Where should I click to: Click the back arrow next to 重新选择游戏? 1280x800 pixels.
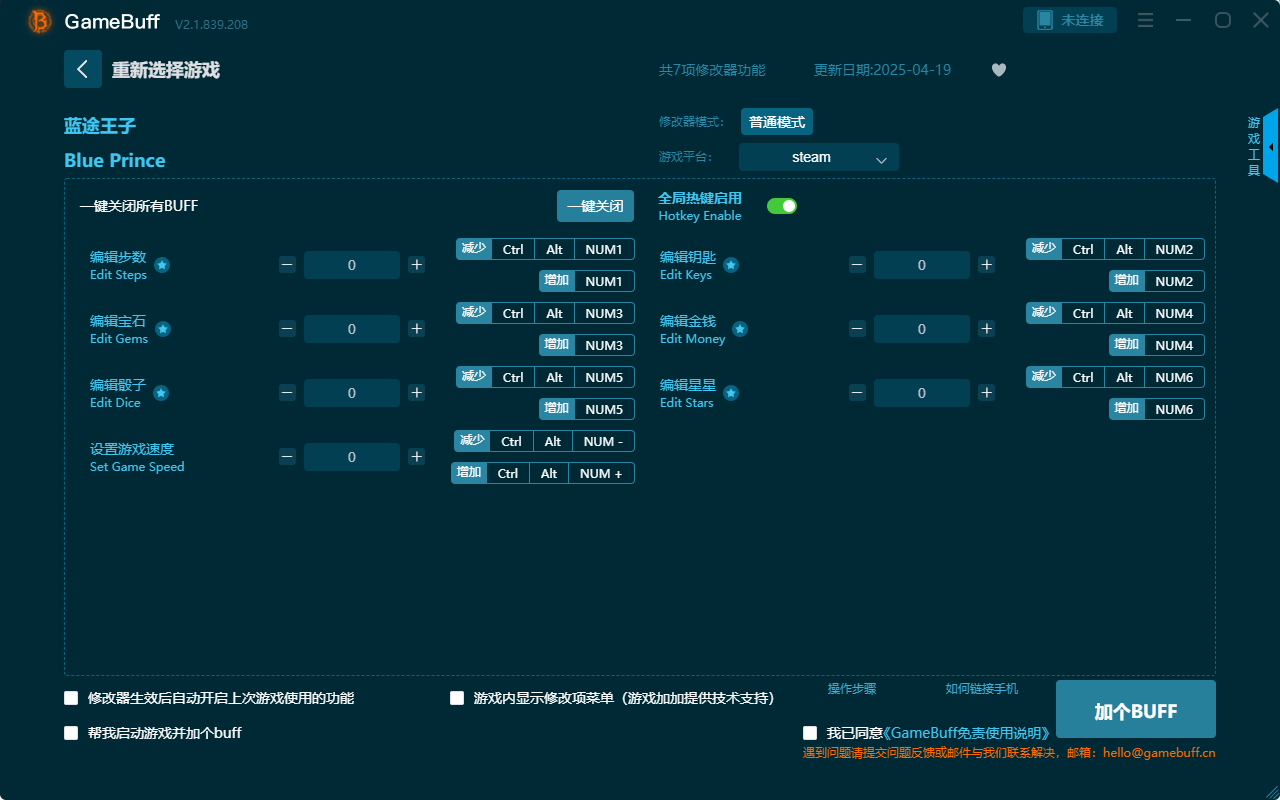[x=83, y=68]
